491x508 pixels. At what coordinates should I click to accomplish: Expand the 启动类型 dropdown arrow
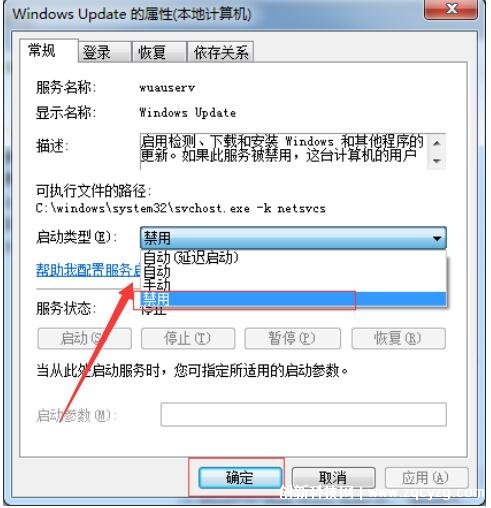click(x=437, y=238)
